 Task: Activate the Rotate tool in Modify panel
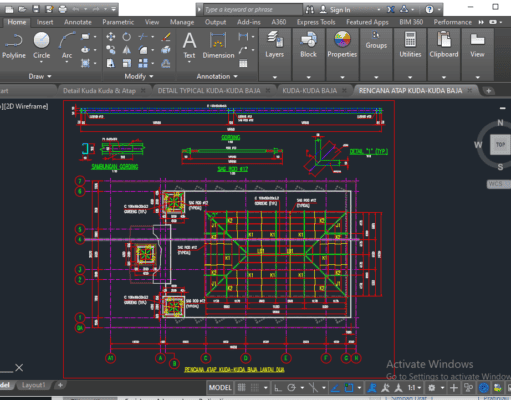tap(127, 37)
